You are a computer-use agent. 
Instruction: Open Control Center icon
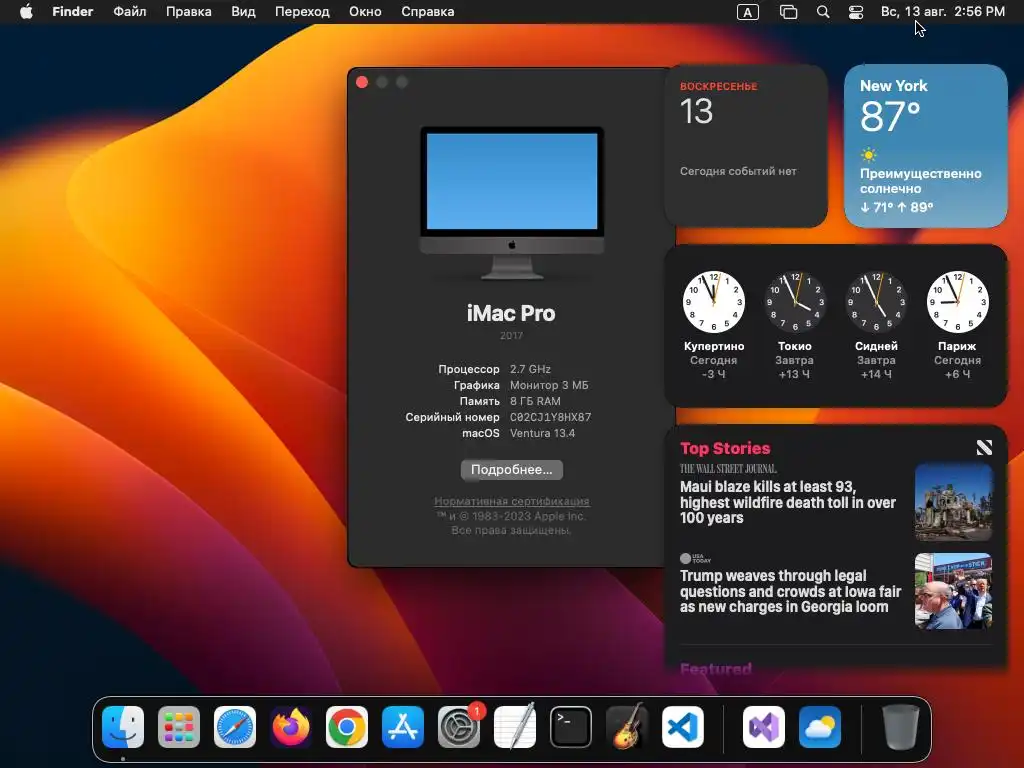pyautogui.click(x=856, y=12)
